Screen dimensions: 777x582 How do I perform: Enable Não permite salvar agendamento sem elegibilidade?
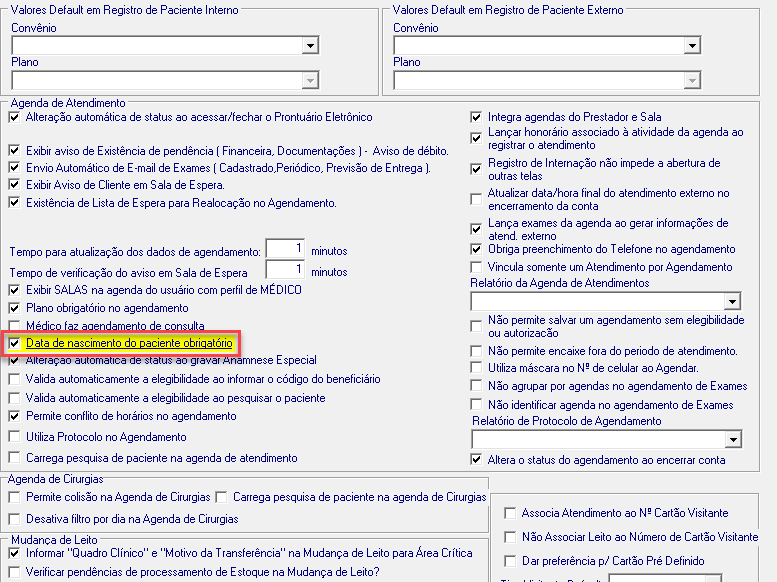(476, 326)
